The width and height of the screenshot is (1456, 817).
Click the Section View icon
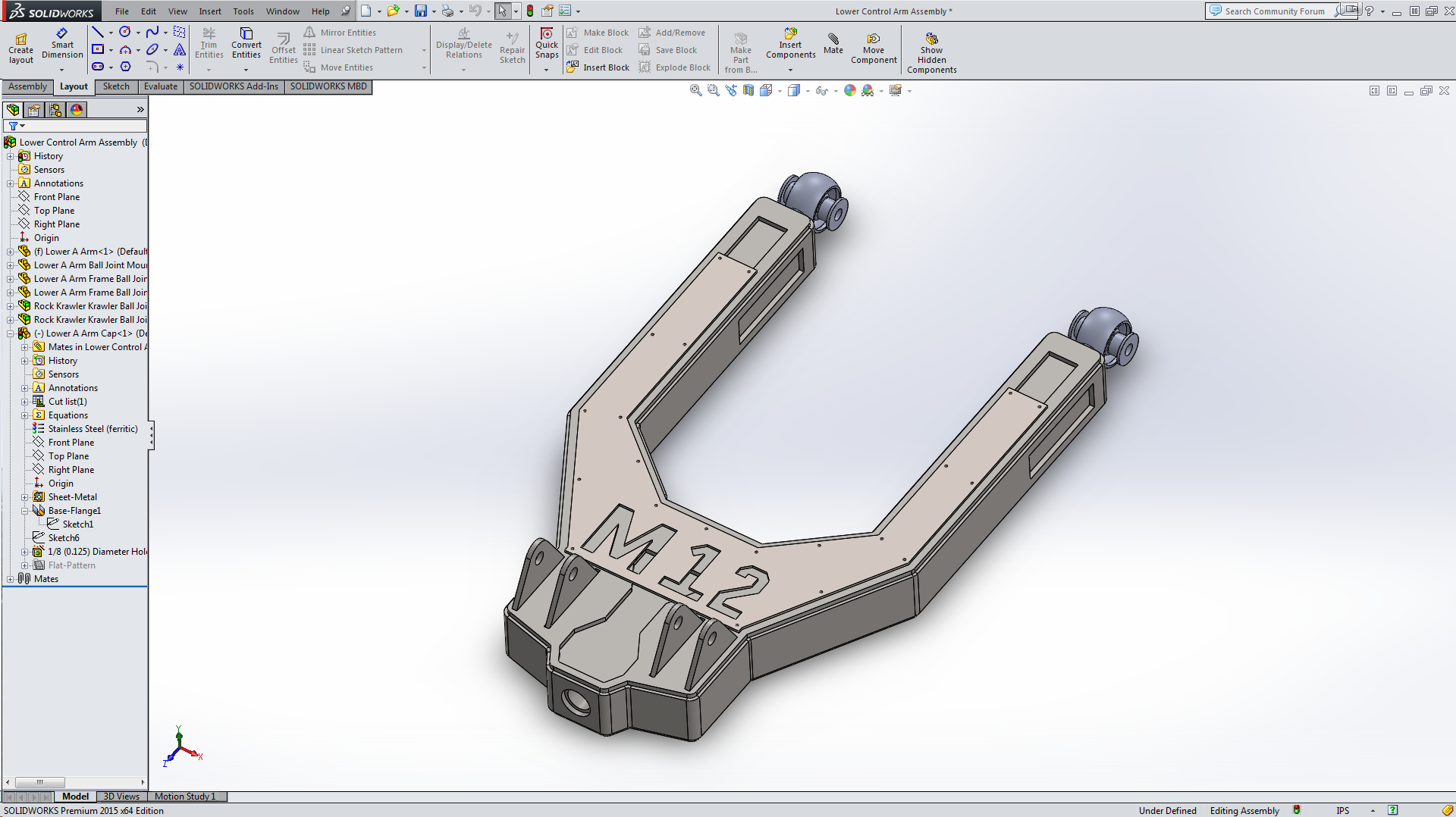pyautogui.click(x=748, y=90)
